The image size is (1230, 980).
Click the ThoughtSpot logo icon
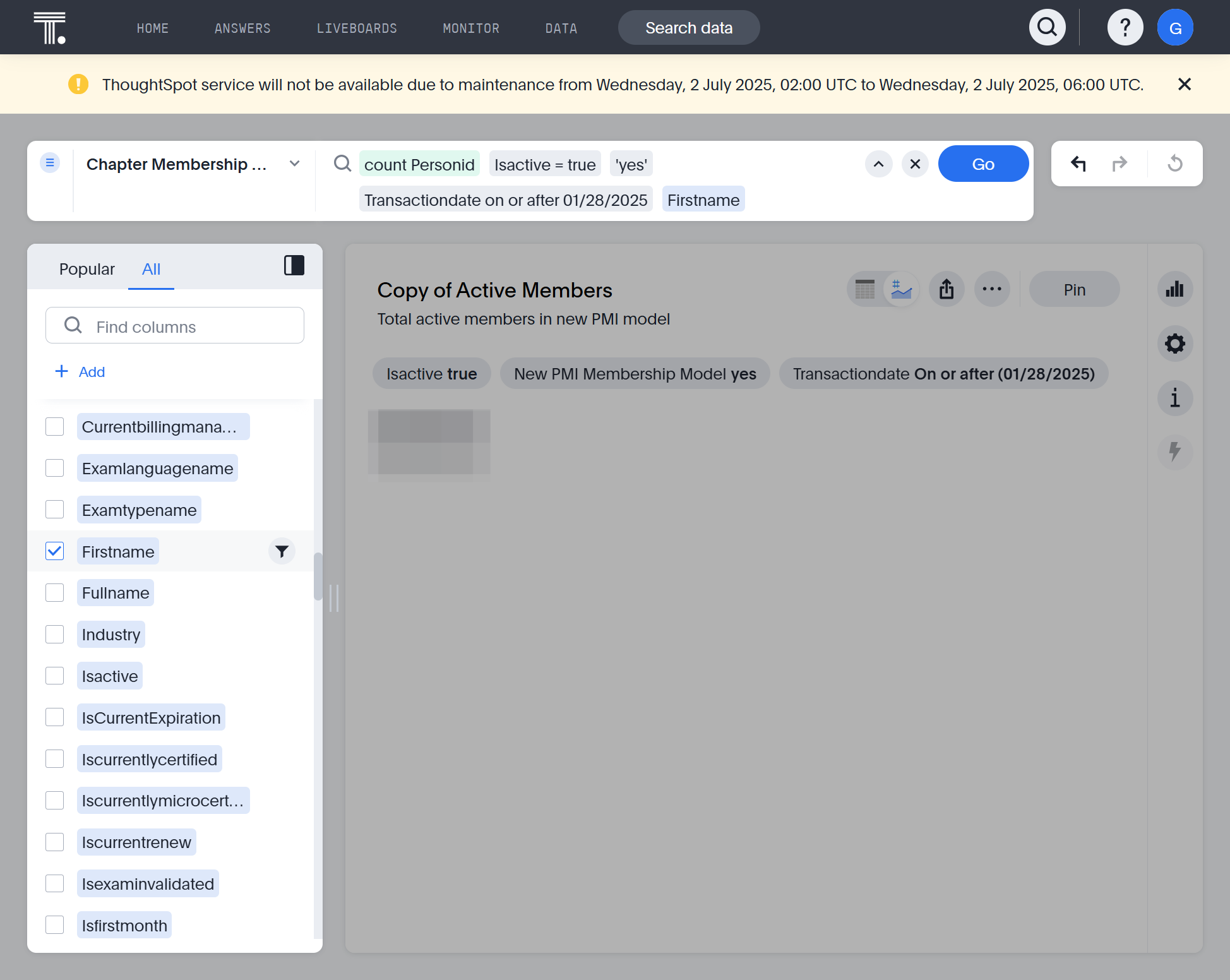pyautogui.click(x=50, y=28)
